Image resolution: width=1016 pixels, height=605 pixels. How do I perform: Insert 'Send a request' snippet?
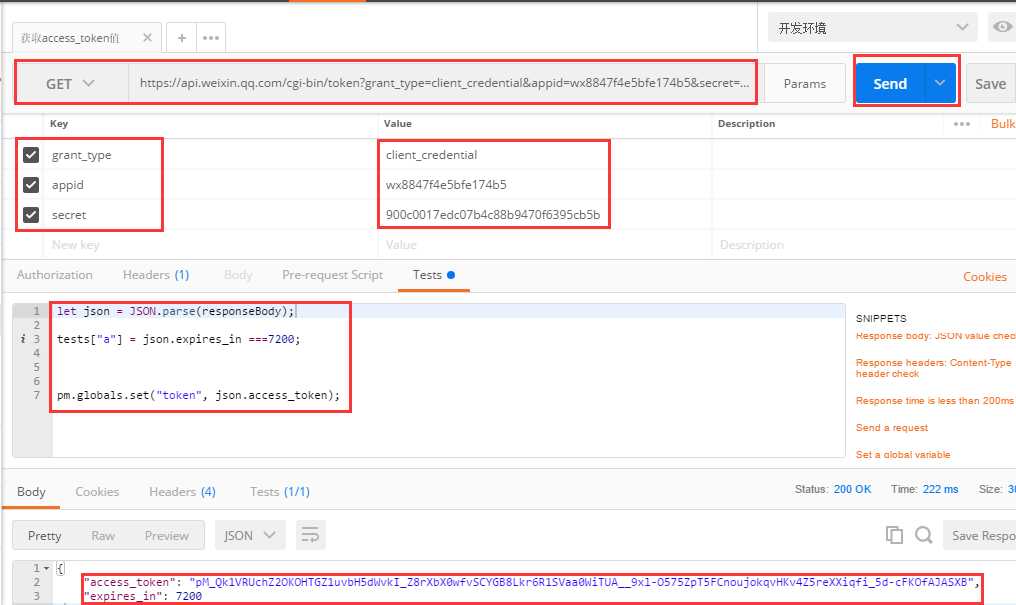pyautogui.click(x=892, y=428)
